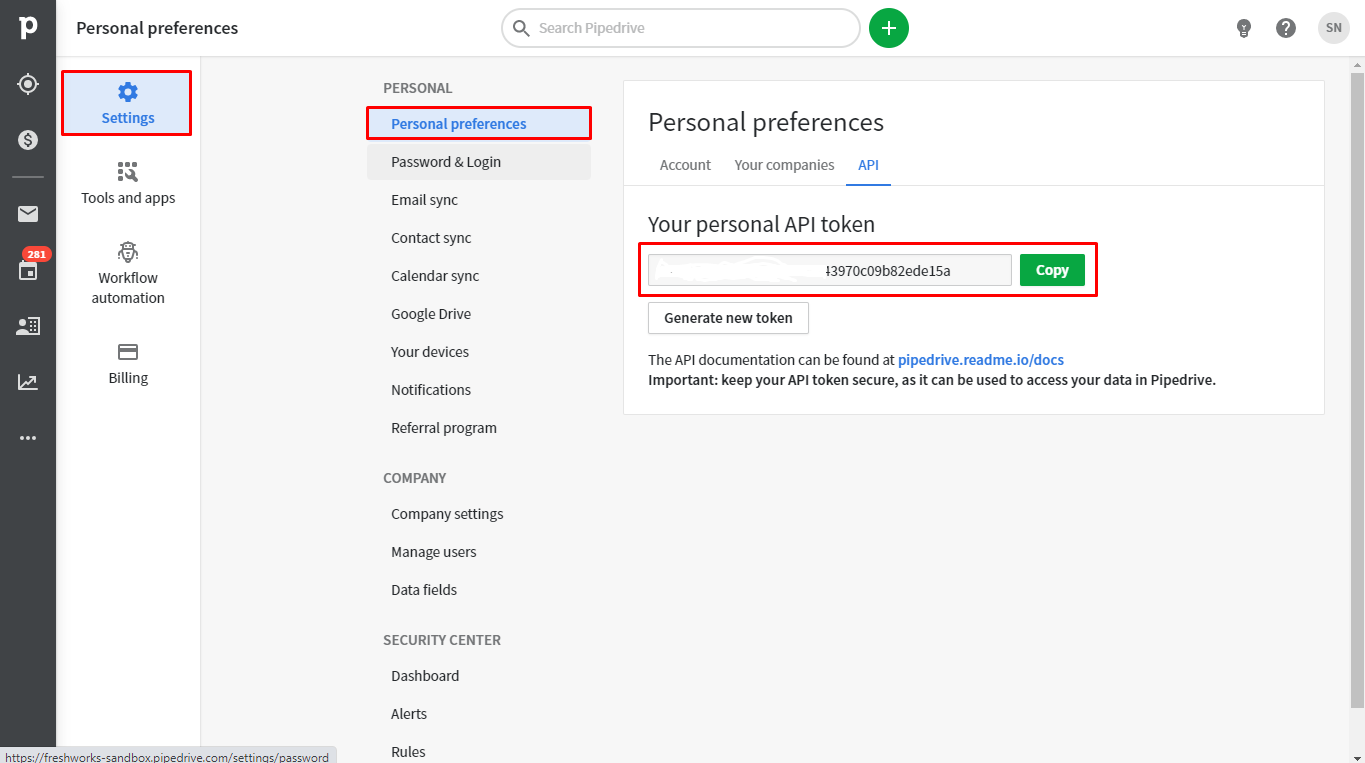
Task: Open Insights chart icon in sidebar
Action: click(x=28, y=382)
